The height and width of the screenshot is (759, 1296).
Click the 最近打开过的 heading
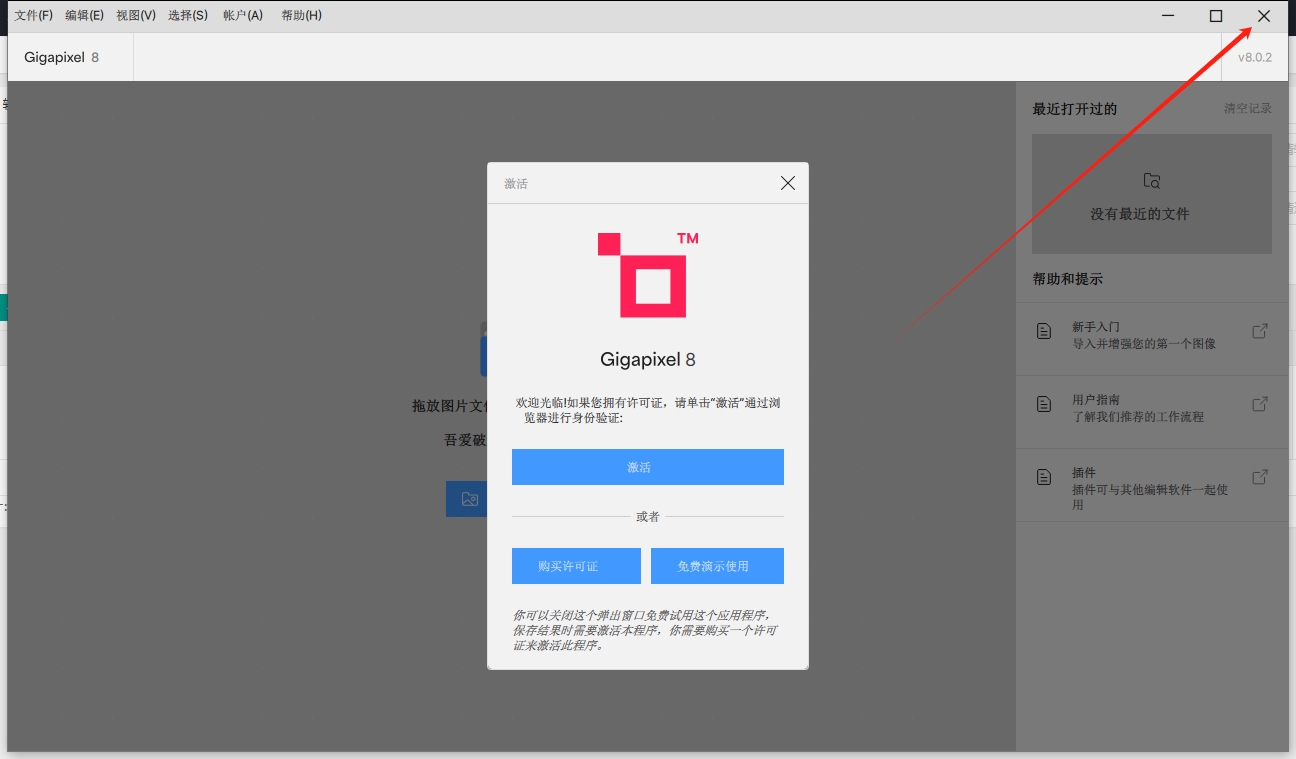1075,109
